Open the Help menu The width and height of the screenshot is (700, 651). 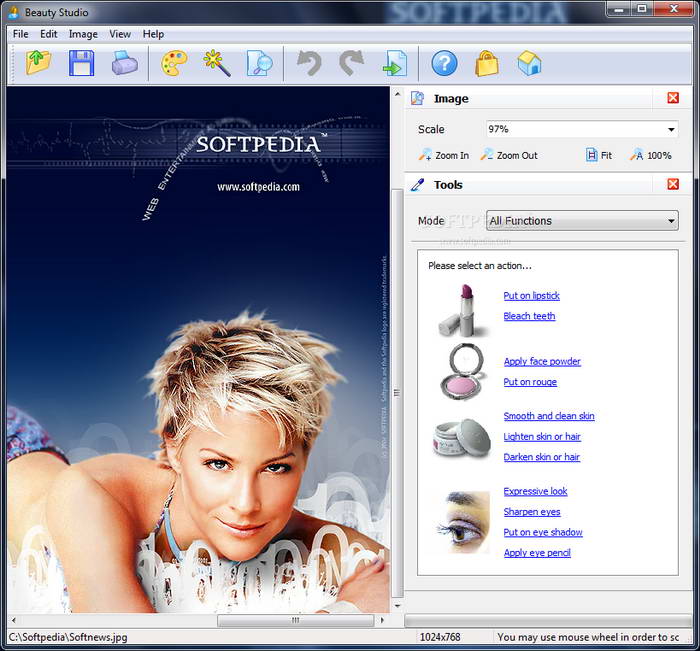tap(153, 34)
